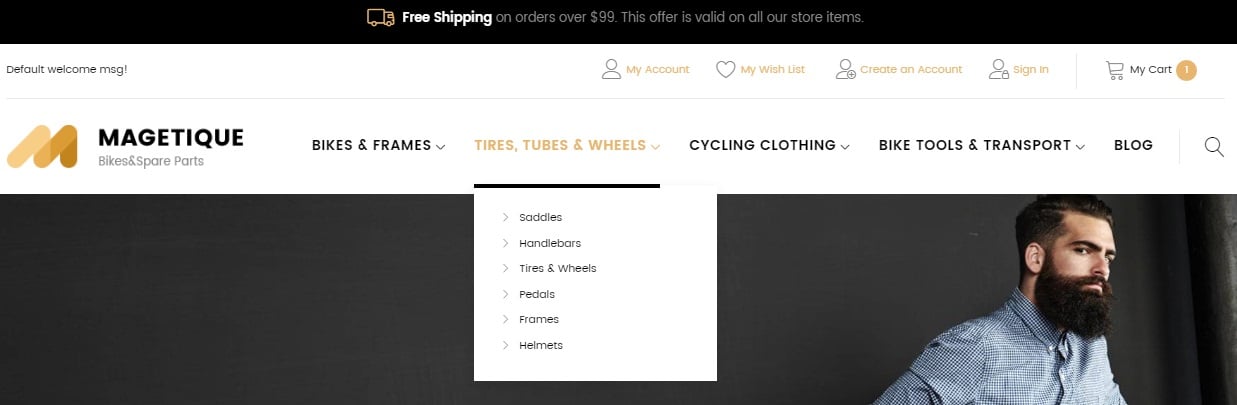1237x405 pixels.
Task: Expand the Bikes & Frames menu
Action: pyautogui.click(x=378, y=146)
